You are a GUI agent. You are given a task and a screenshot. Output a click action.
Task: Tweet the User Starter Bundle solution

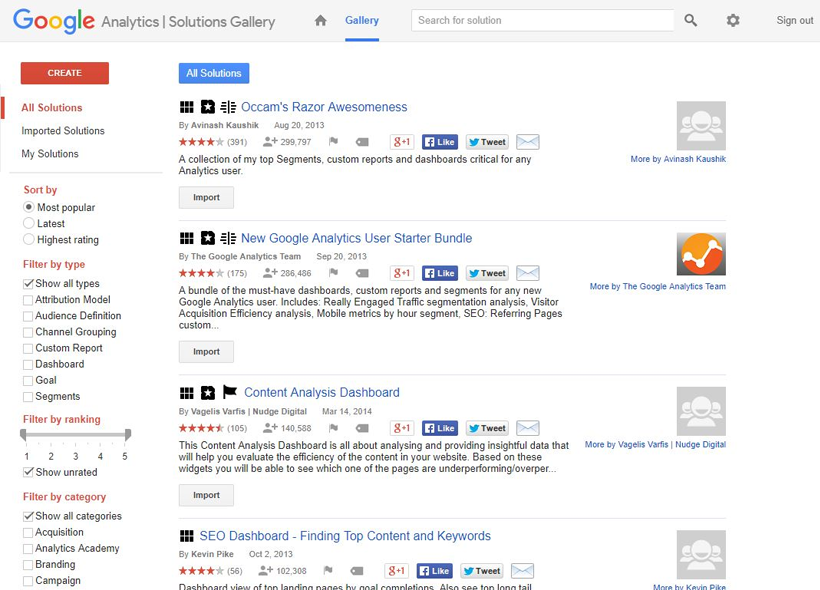tap(487, 273)
